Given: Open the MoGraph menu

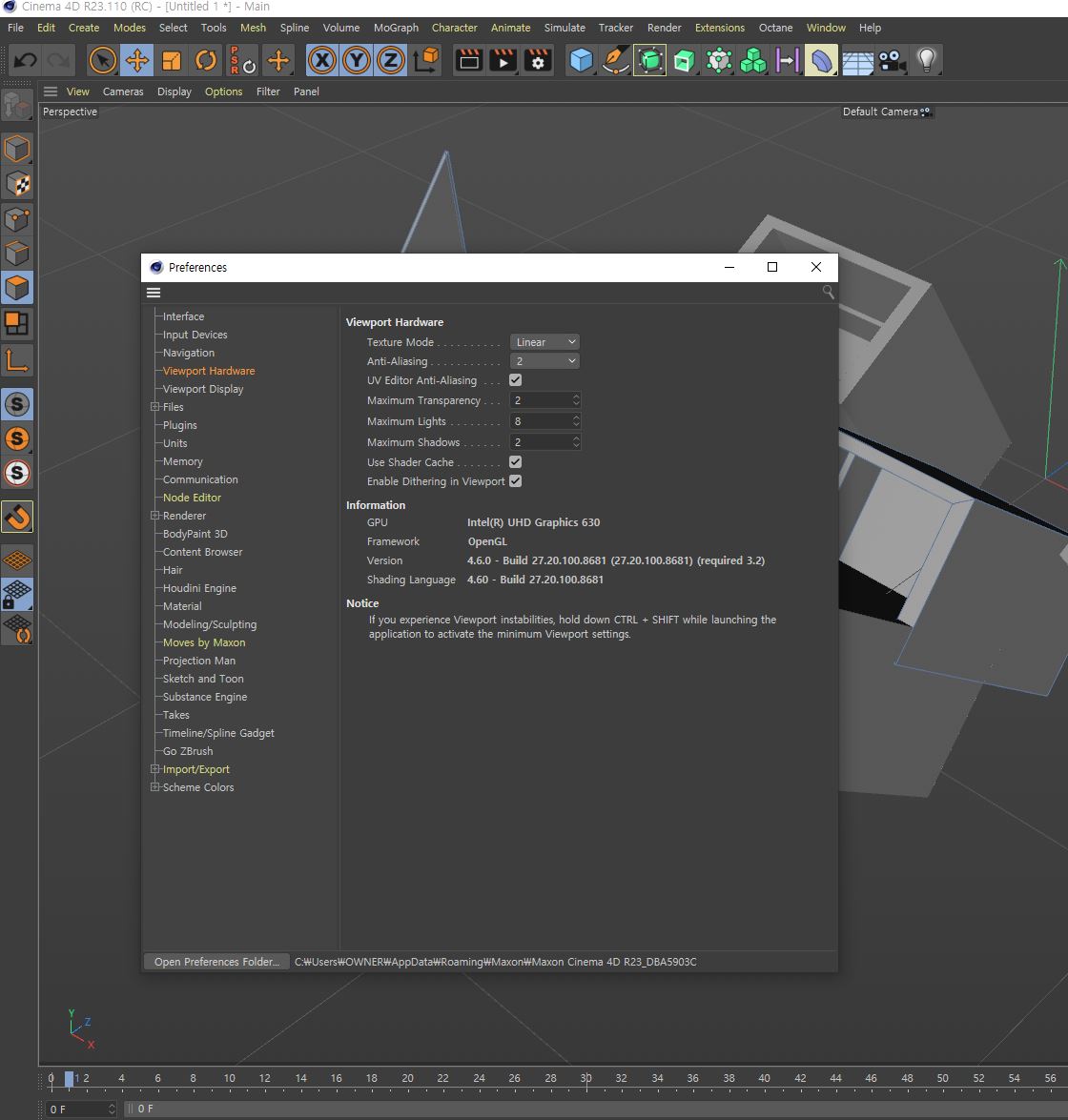Looking at the screenshot, I should tap(396, 28).
